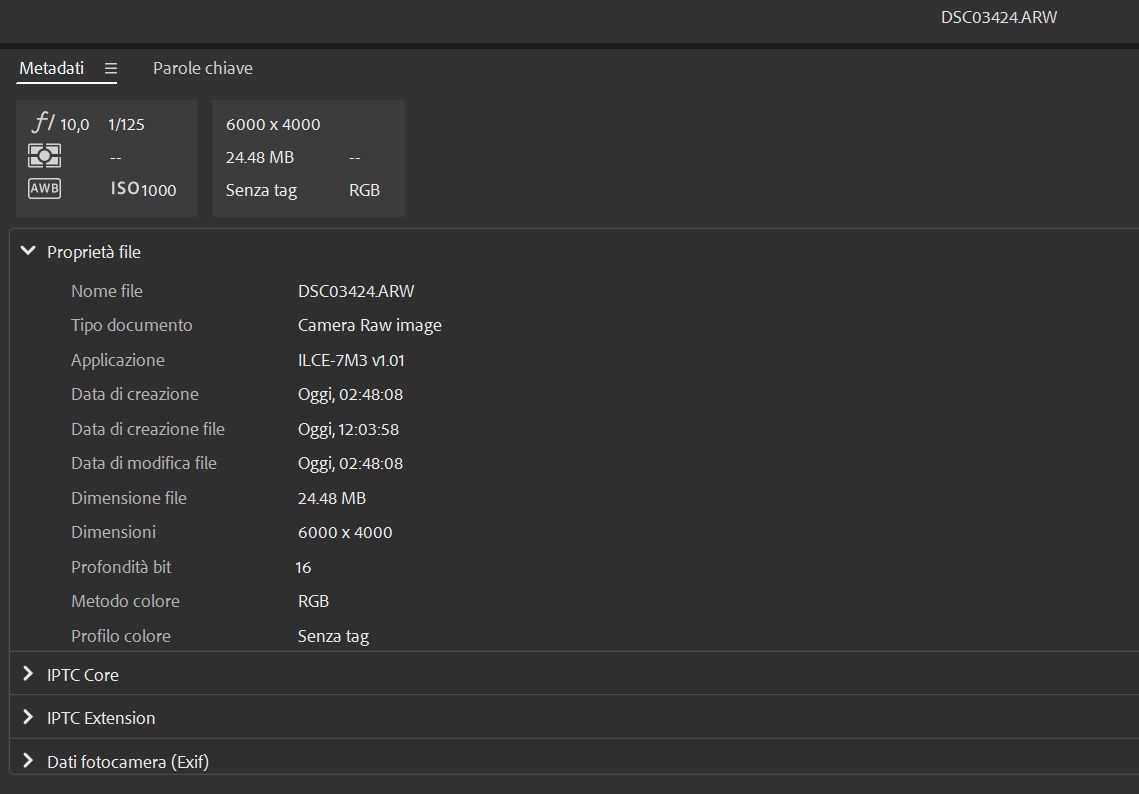Click the DSC03424.ARW title at top

tap(998, 17)
